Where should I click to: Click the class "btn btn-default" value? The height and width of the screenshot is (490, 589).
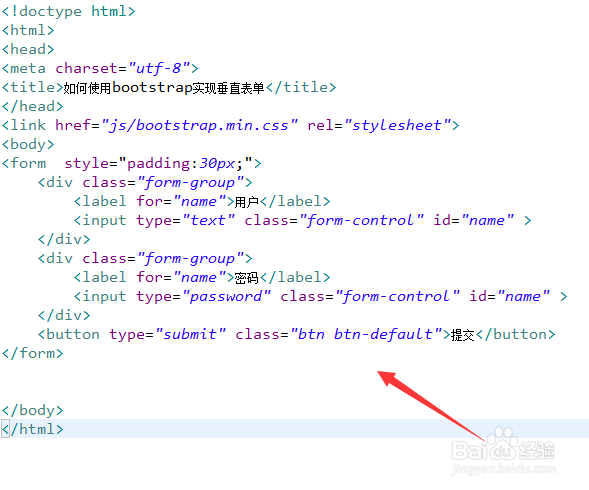366,334
